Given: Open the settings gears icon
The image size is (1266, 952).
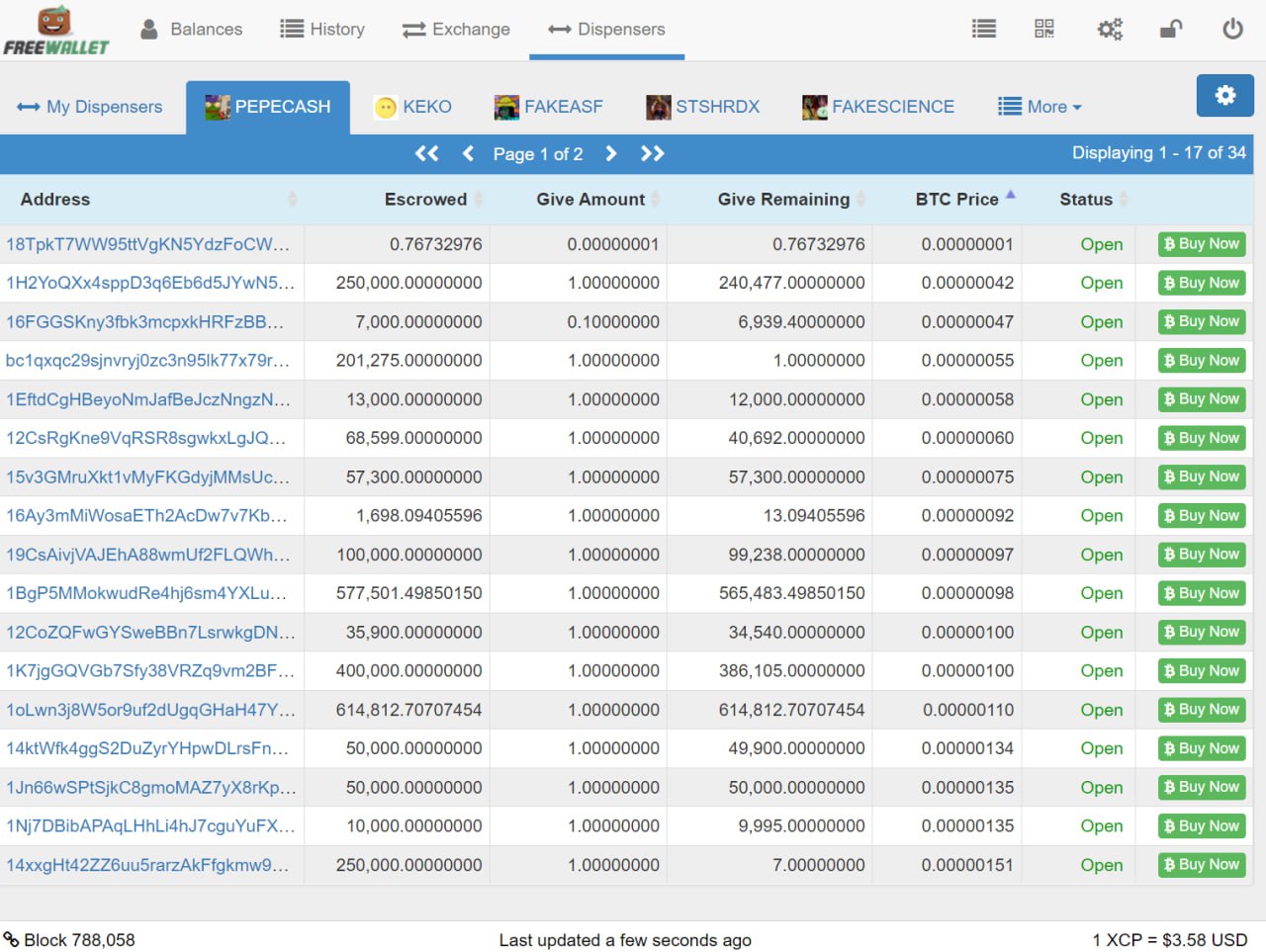Looking at the screenshot, I should (1110, 29).
